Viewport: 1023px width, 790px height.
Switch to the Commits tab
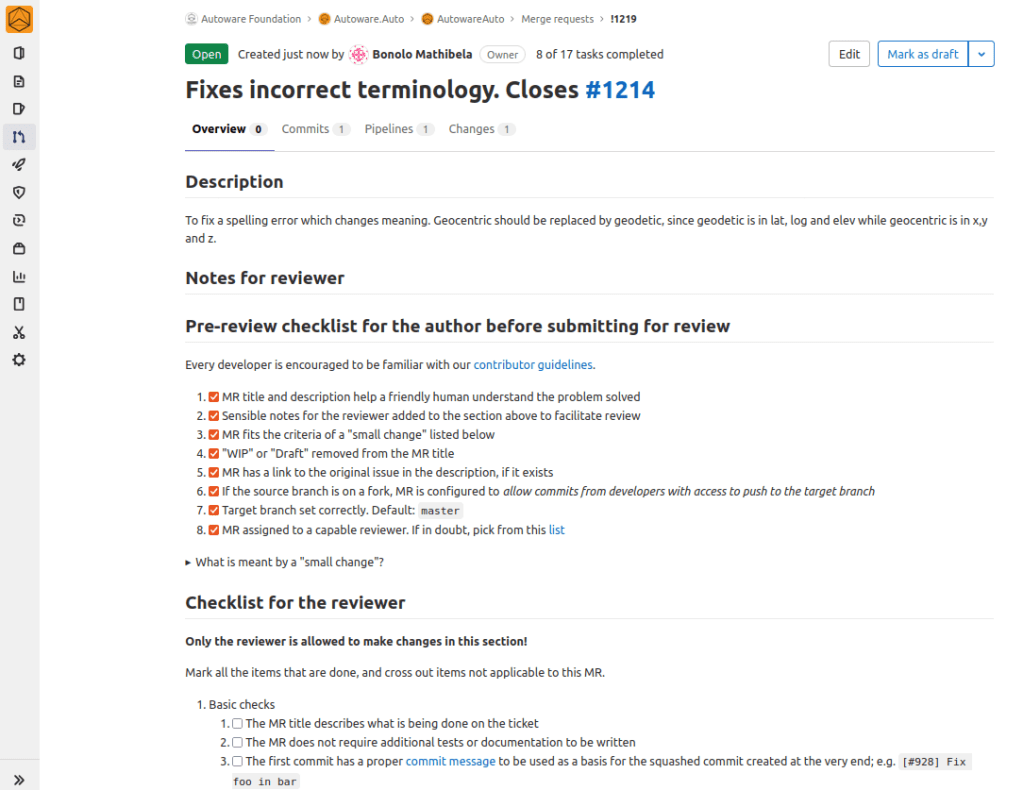(x=305, y=129)
